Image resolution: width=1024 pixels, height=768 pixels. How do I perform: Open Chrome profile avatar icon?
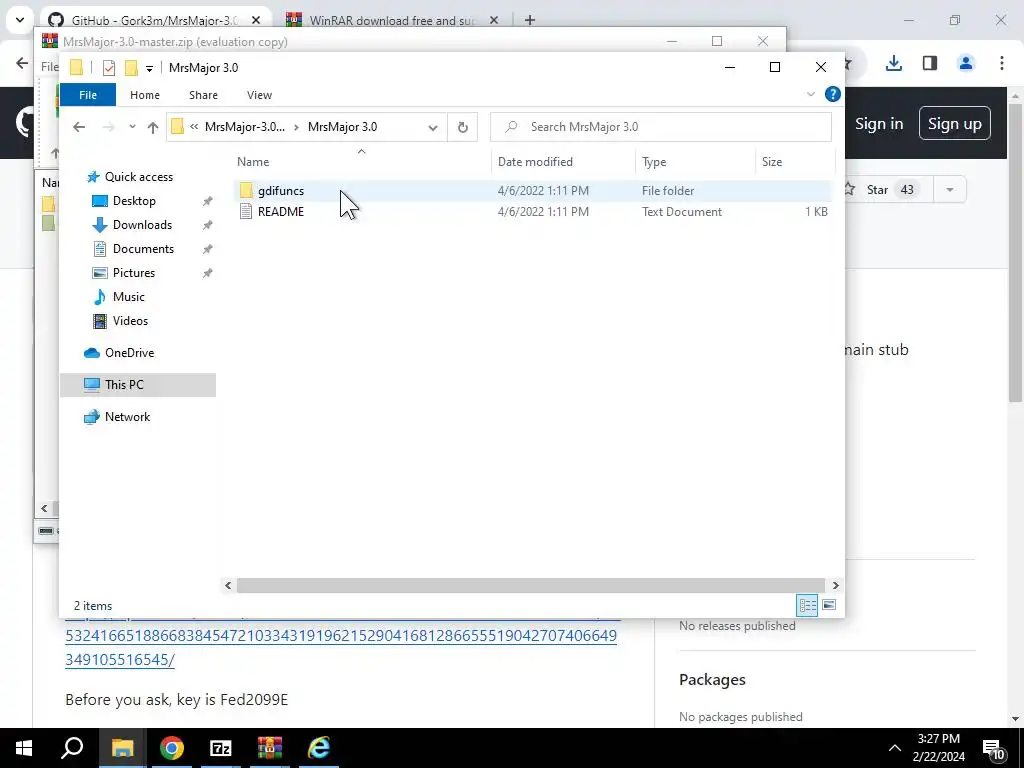pyautogui.click(x=965, y=63)
